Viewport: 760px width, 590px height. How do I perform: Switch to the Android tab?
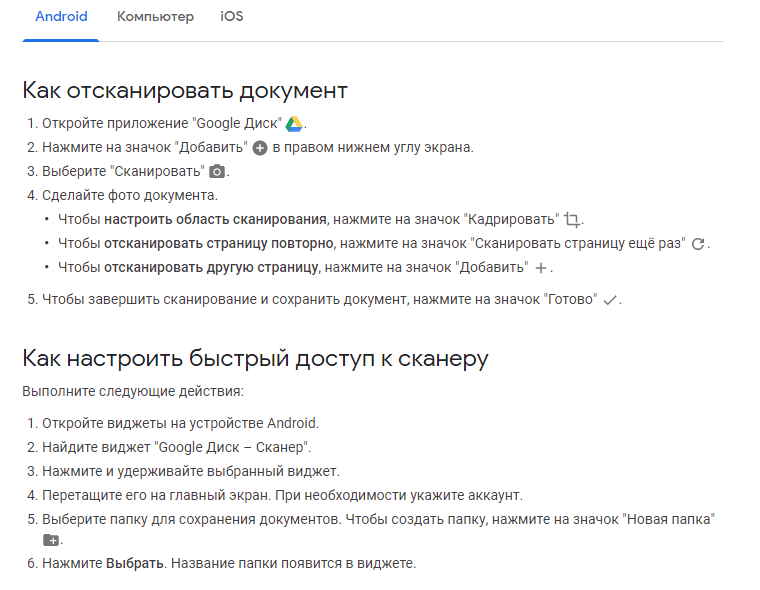click(61, 16)
